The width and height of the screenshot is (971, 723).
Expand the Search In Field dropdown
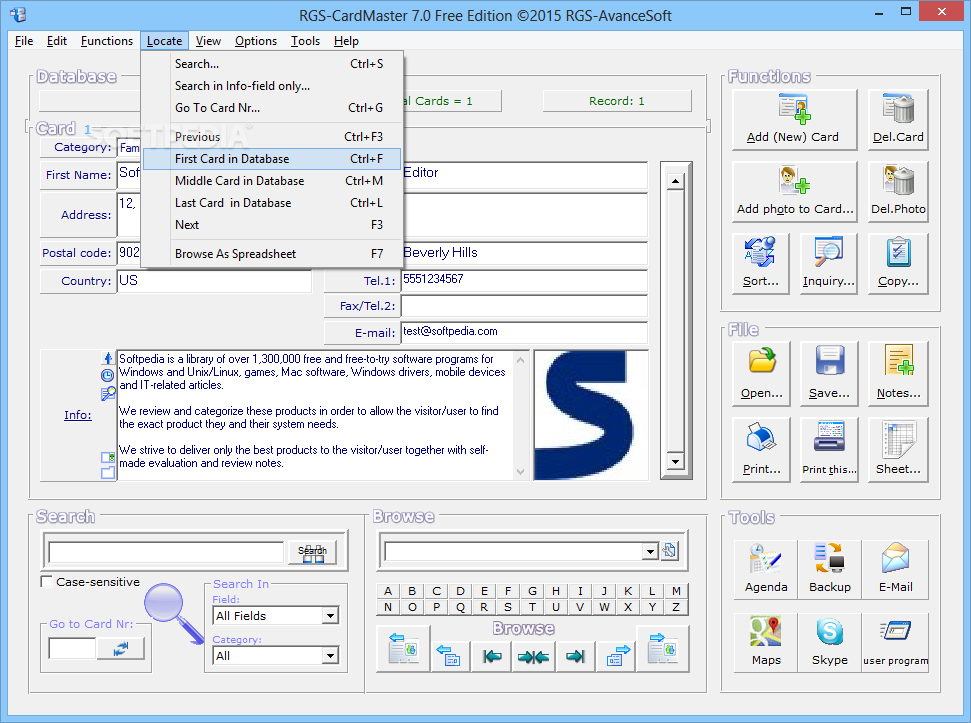coord(331,615)
